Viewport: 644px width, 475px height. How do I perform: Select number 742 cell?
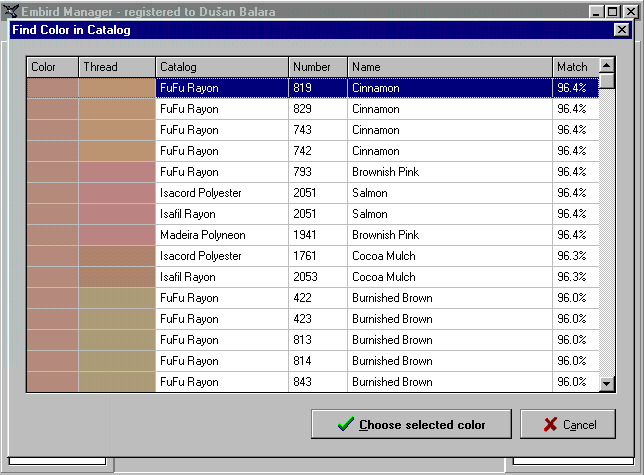pyautogui.click(x=318, y=151)
